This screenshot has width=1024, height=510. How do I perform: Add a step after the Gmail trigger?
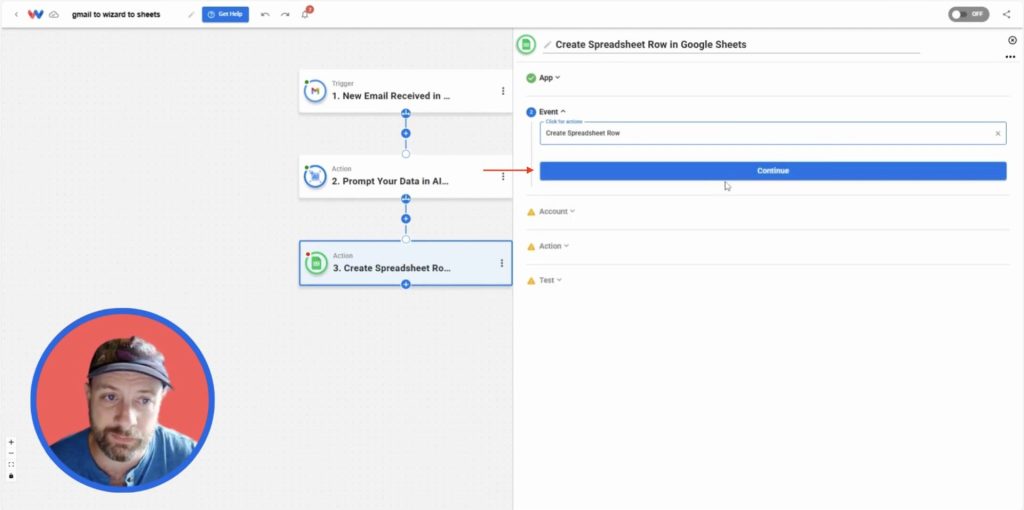click(406, 133)
